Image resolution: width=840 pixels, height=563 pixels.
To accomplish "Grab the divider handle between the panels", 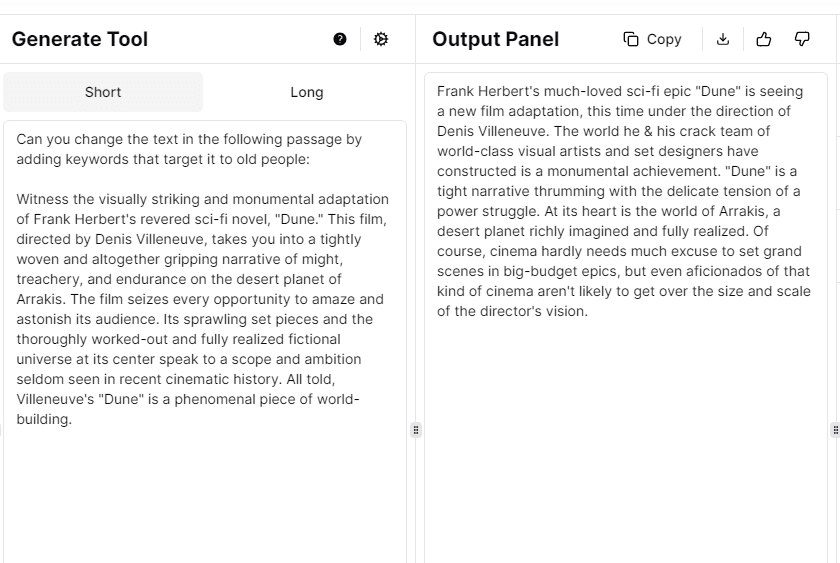I will [x=416, y=430].
